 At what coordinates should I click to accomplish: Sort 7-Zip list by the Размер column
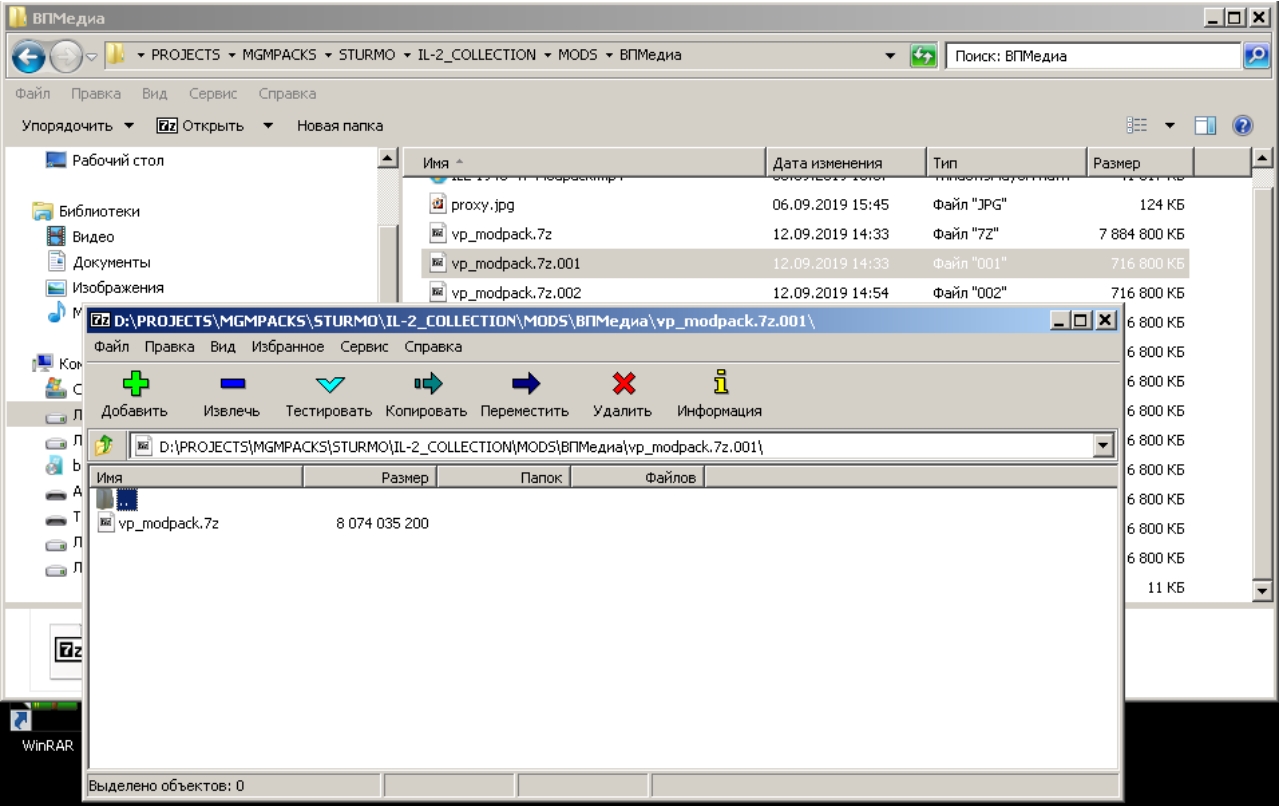pyautogui.click(x=370, y=479)
